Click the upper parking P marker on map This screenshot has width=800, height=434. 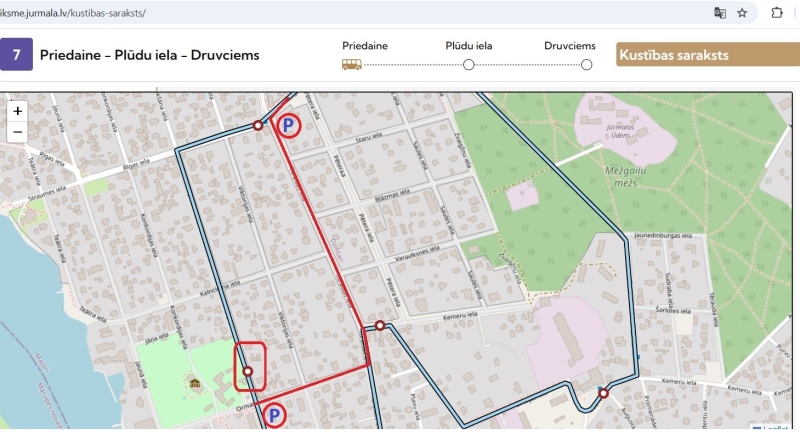[288, 125]
